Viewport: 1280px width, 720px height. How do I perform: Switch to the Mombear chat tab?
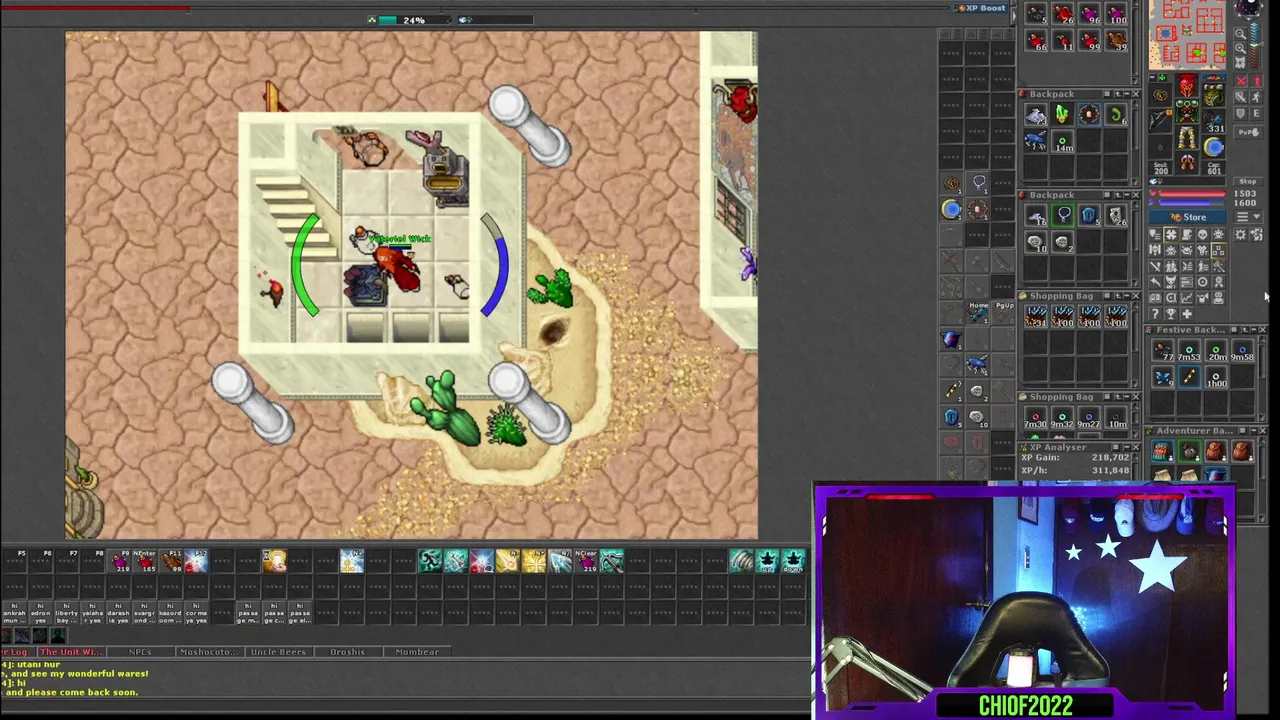(417, 652)
